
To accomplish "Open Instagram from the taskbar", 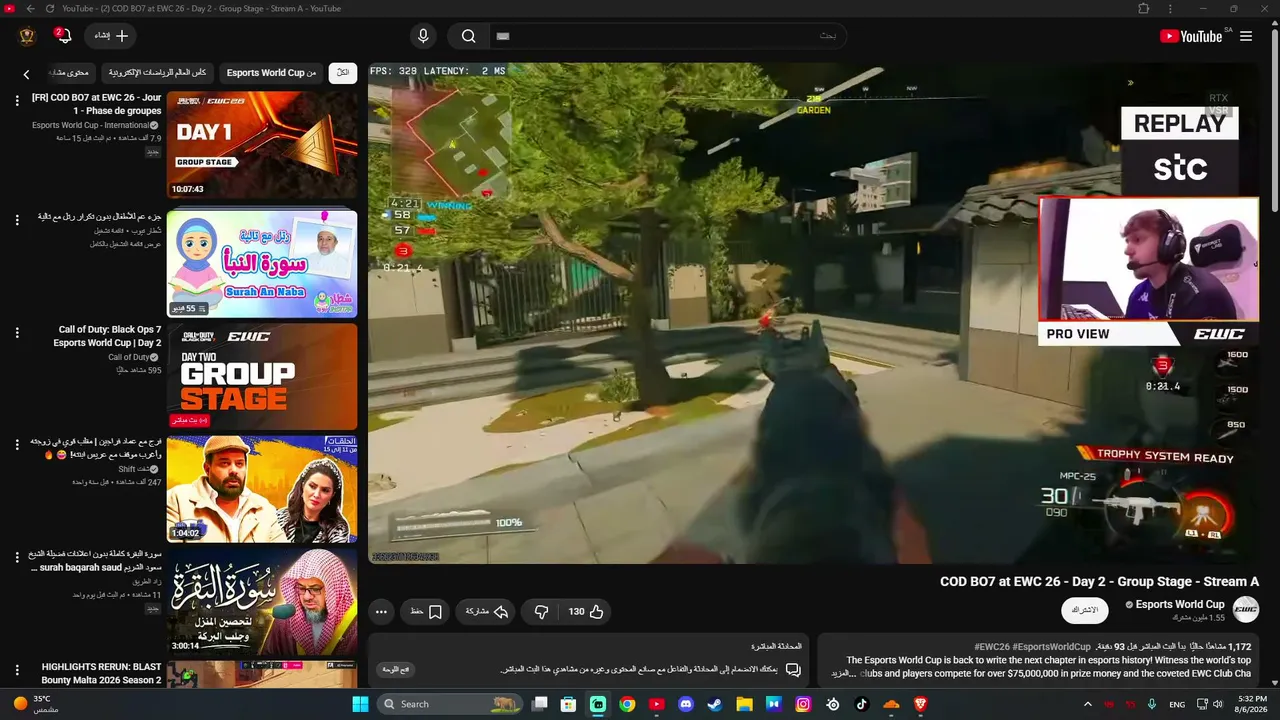I will pos(803,704).
